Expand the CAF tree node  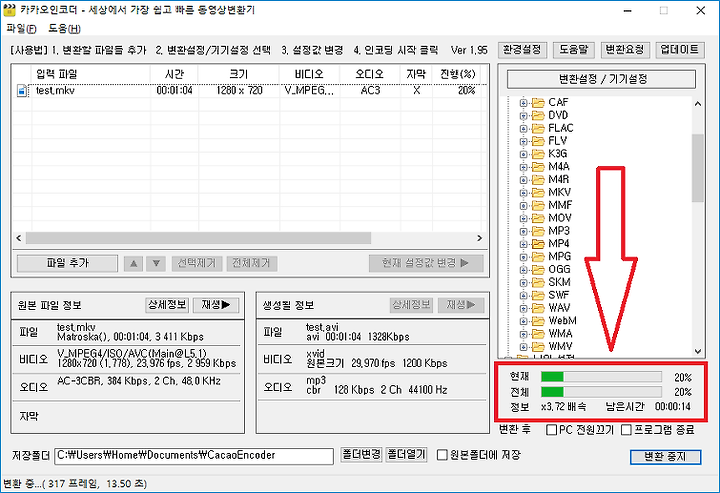(x=523, y=103)
